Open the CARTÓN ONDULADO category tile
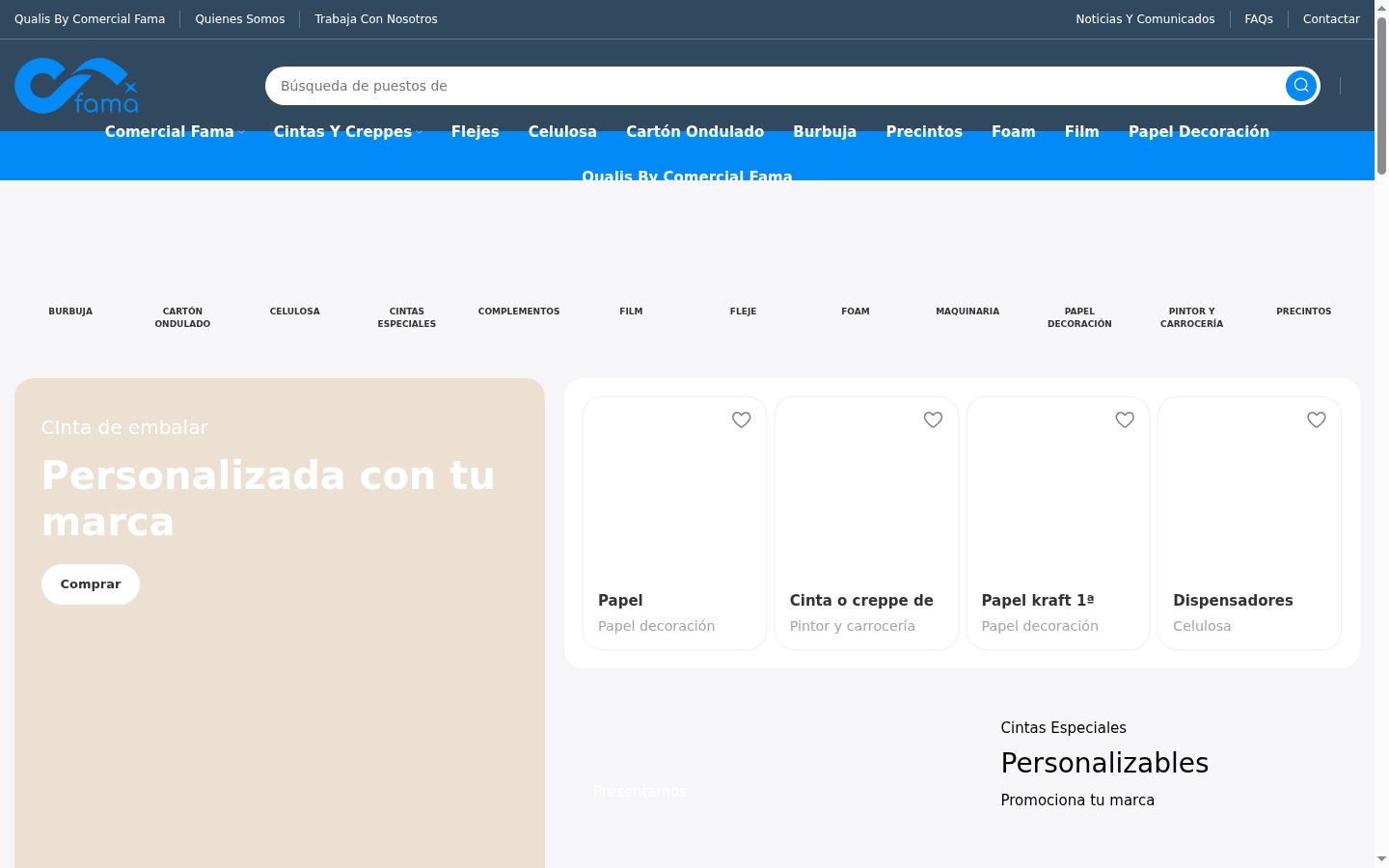The image size is (1389, 868). (x=182, y=317)
